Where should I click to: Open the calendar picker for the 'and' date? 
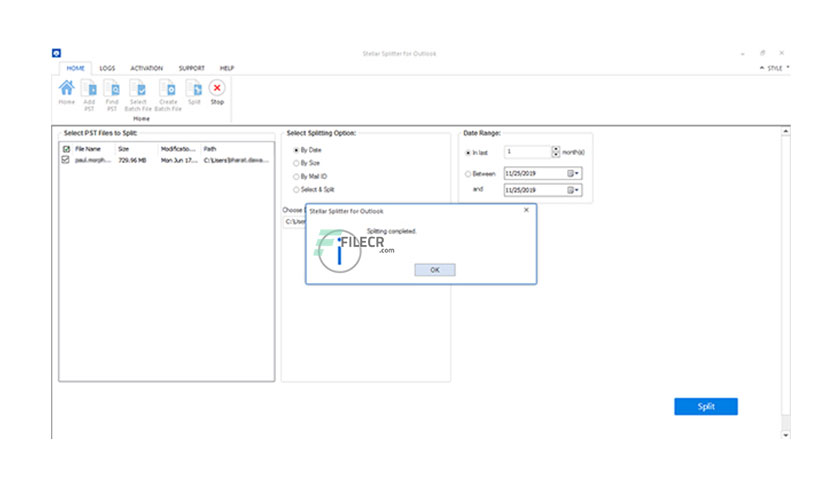coord(573,190)
